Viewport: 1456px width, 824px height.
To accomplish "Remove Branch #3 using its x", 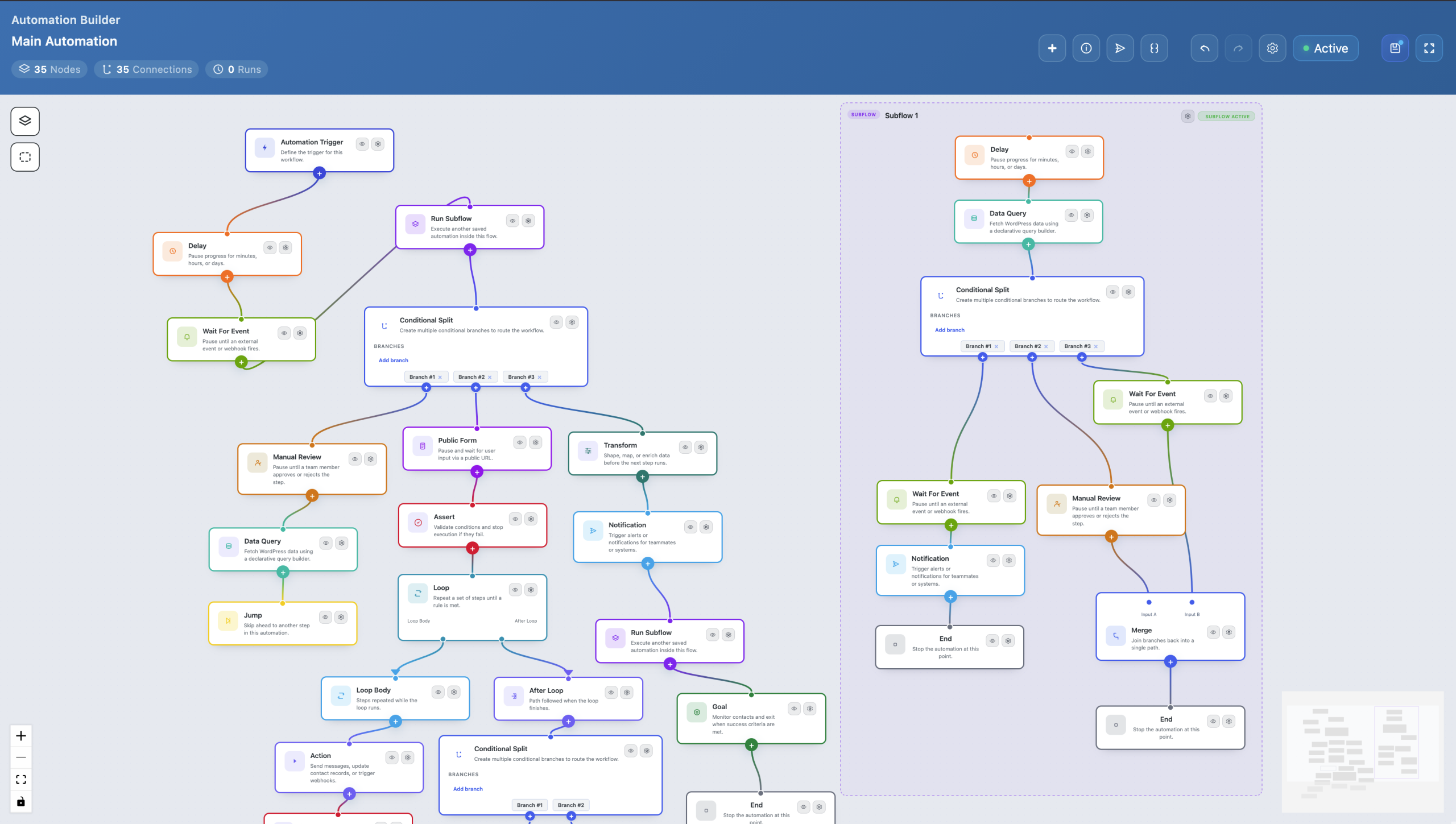I will (x=540, y=377).
